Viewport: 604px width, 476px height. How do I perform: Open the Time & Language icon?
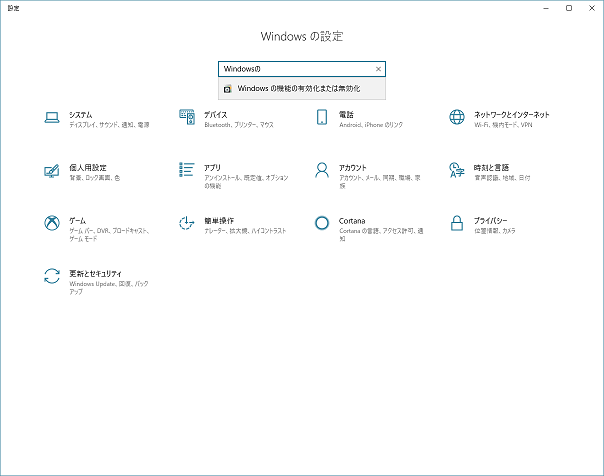pyautogui.click(x=457, y=170)
